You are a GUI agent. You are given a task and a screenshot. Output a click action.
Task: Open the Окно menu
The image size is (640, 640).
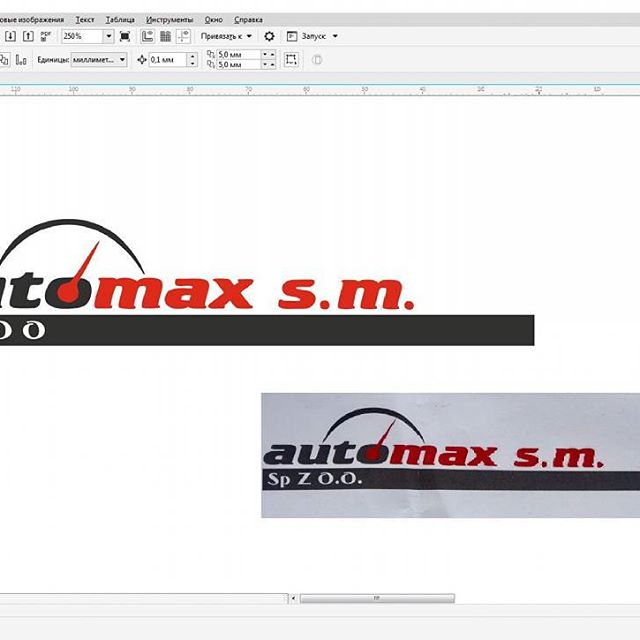(213, 20)
